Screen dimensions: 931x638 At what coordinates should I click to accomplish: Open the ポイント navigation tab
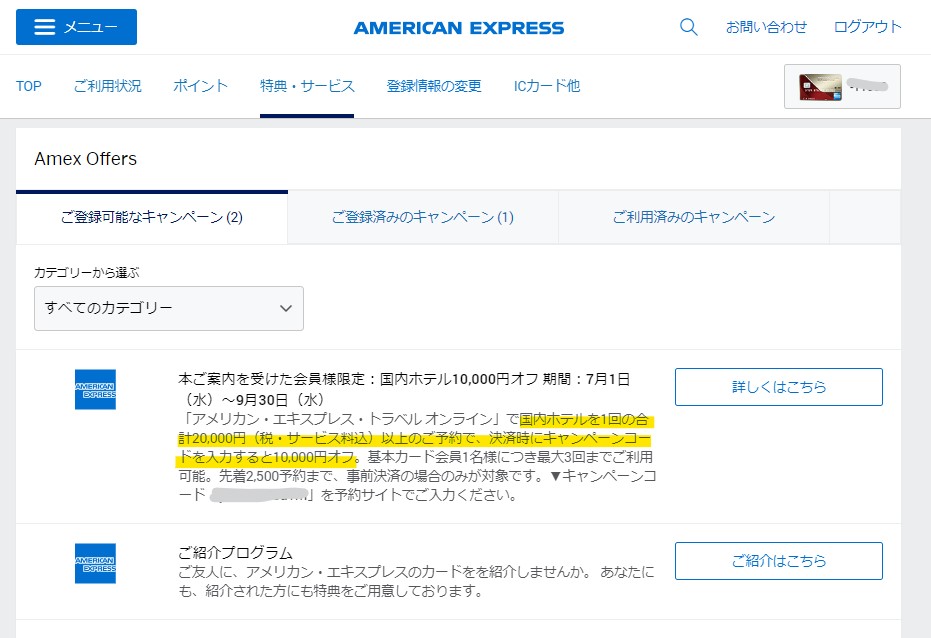[x=200, y=86]
